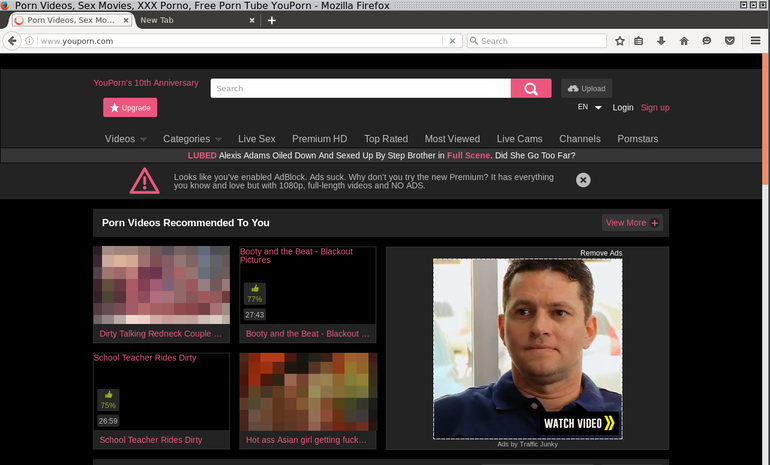The height and width of the screenshot is (465, 770).
Task: Go back using Firefox back arrow
Action: [x=12, y=41]
